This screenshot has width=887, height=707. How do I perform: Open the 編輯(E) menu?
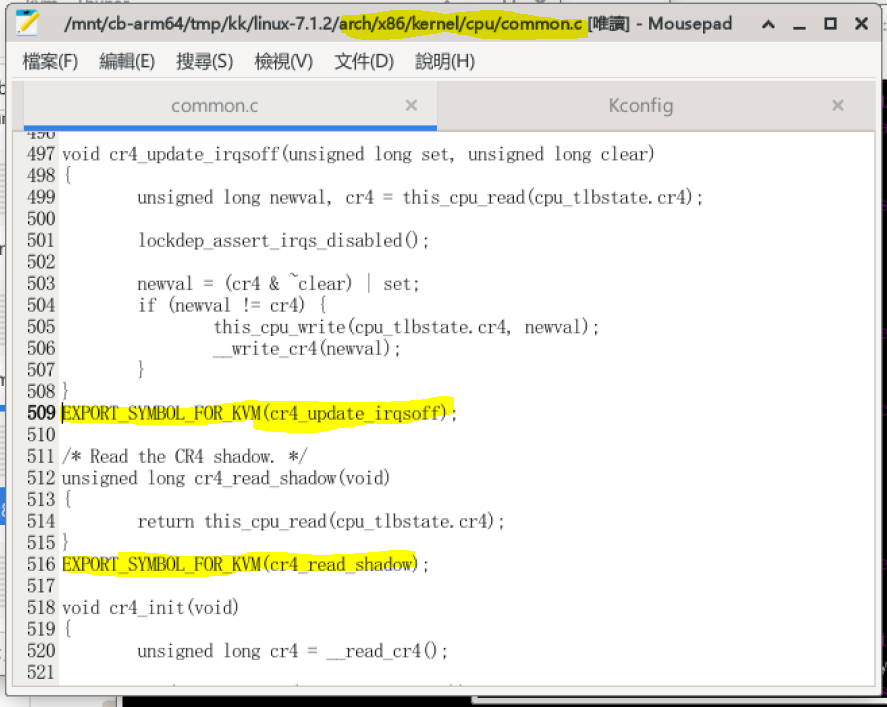click(x=127, y=61)
